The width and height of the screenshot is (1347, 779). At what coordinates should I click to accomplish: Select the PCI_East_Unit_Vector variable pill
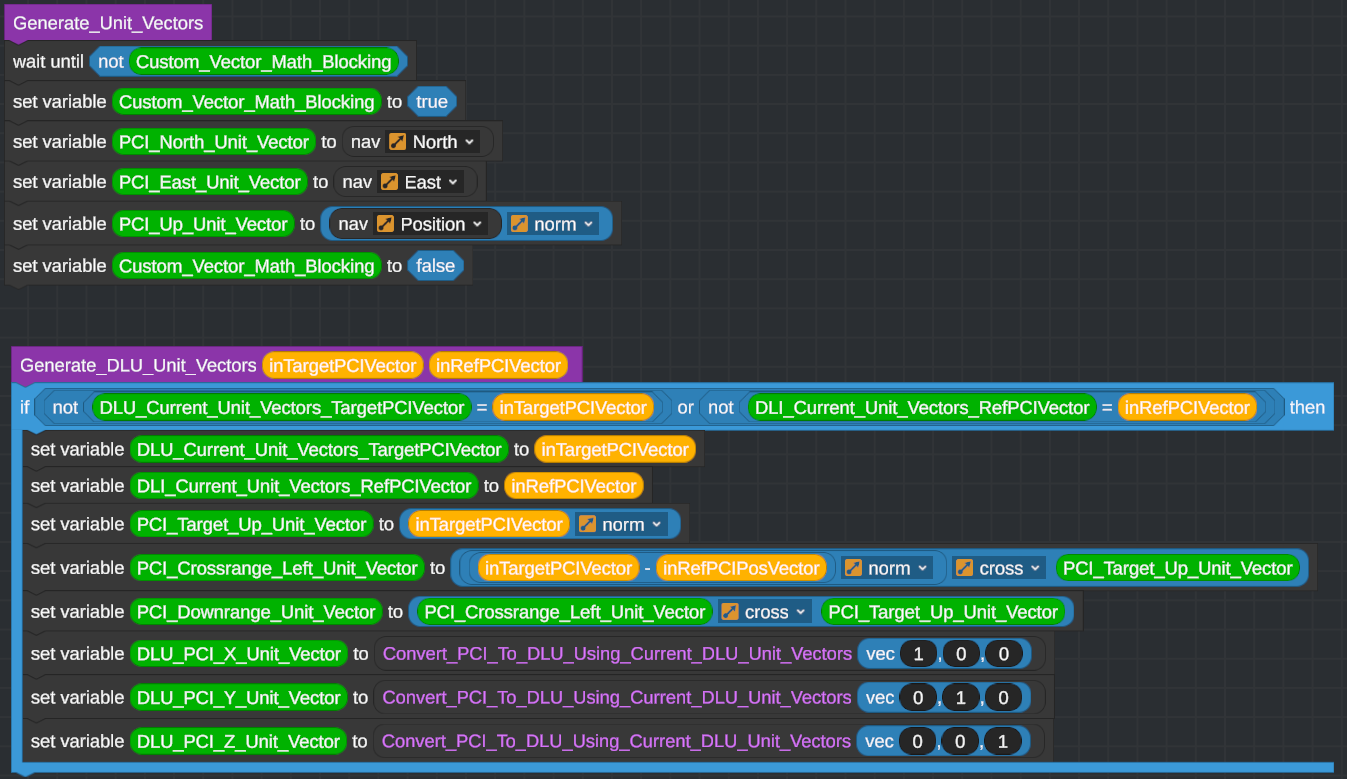(x=210, y=182)
